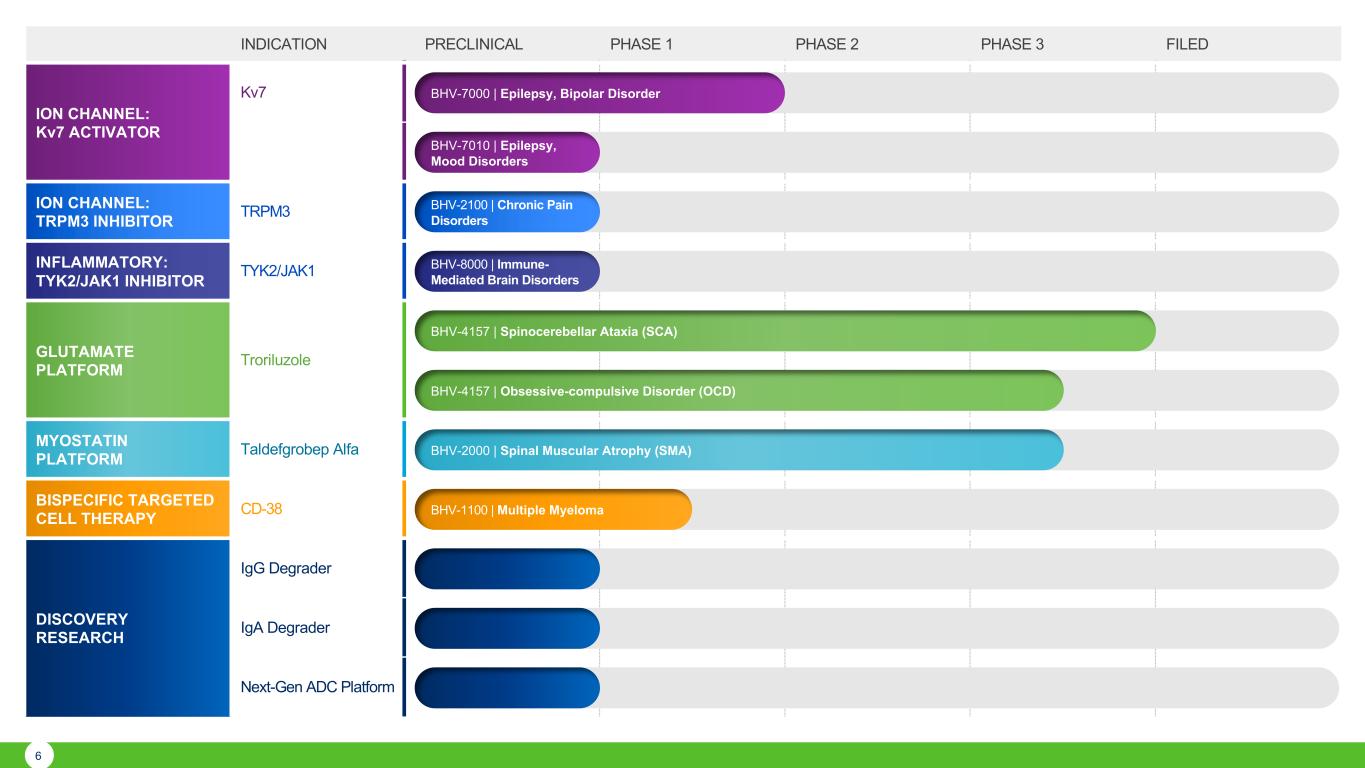
Task: Click the GLUTAMATE PLATFORM block
Action: pyautogui.click(x=128, y=360)
